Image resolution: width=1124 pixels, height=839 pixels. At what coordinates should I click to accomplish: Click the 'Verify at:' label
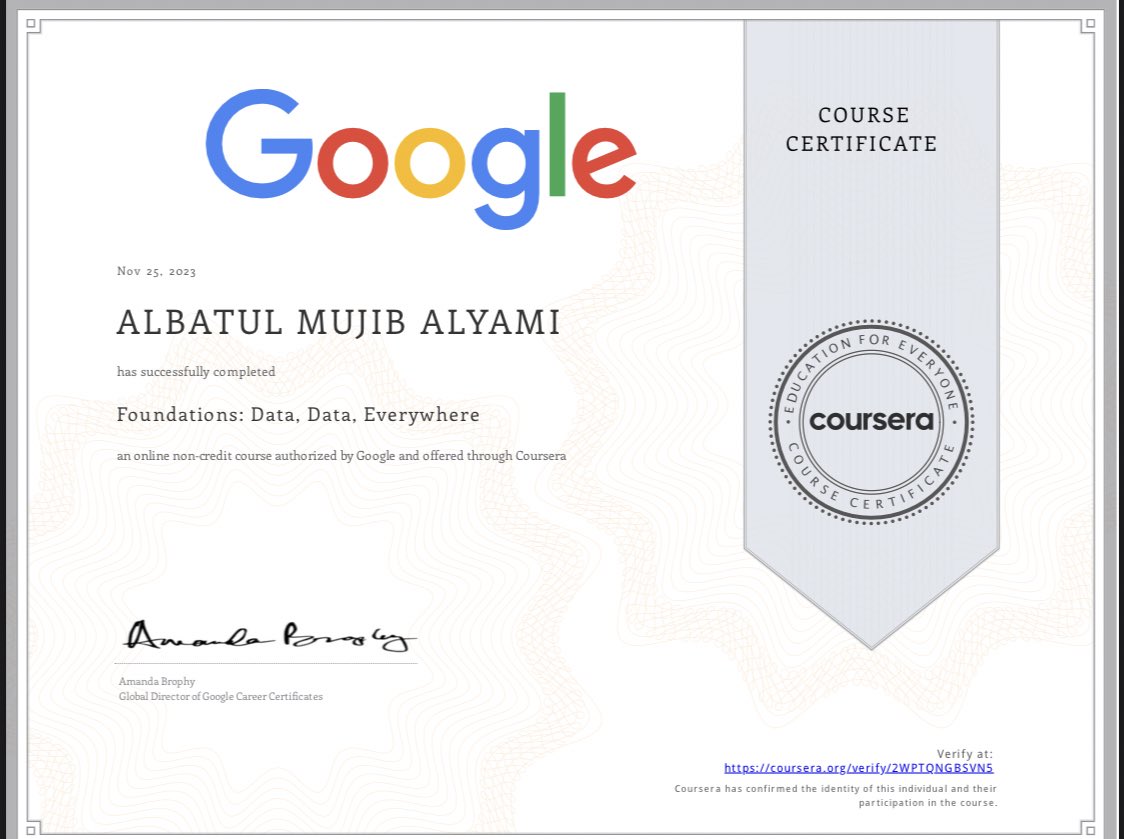coord(965,754)
